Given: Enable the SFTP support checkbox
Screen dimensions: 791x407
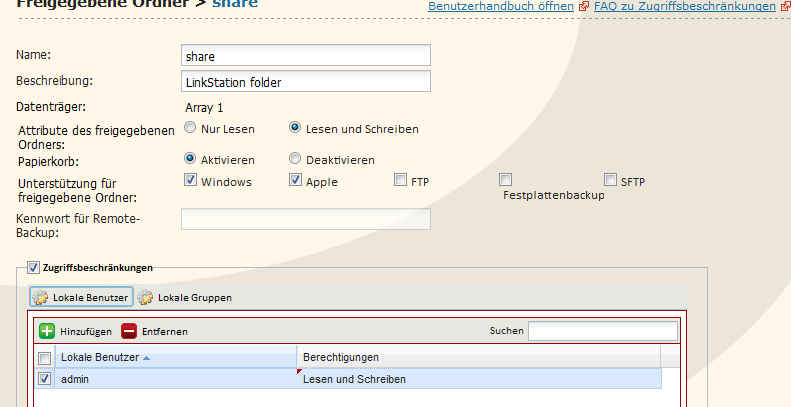Looking at the screenshot, I should tap(610, 181).
